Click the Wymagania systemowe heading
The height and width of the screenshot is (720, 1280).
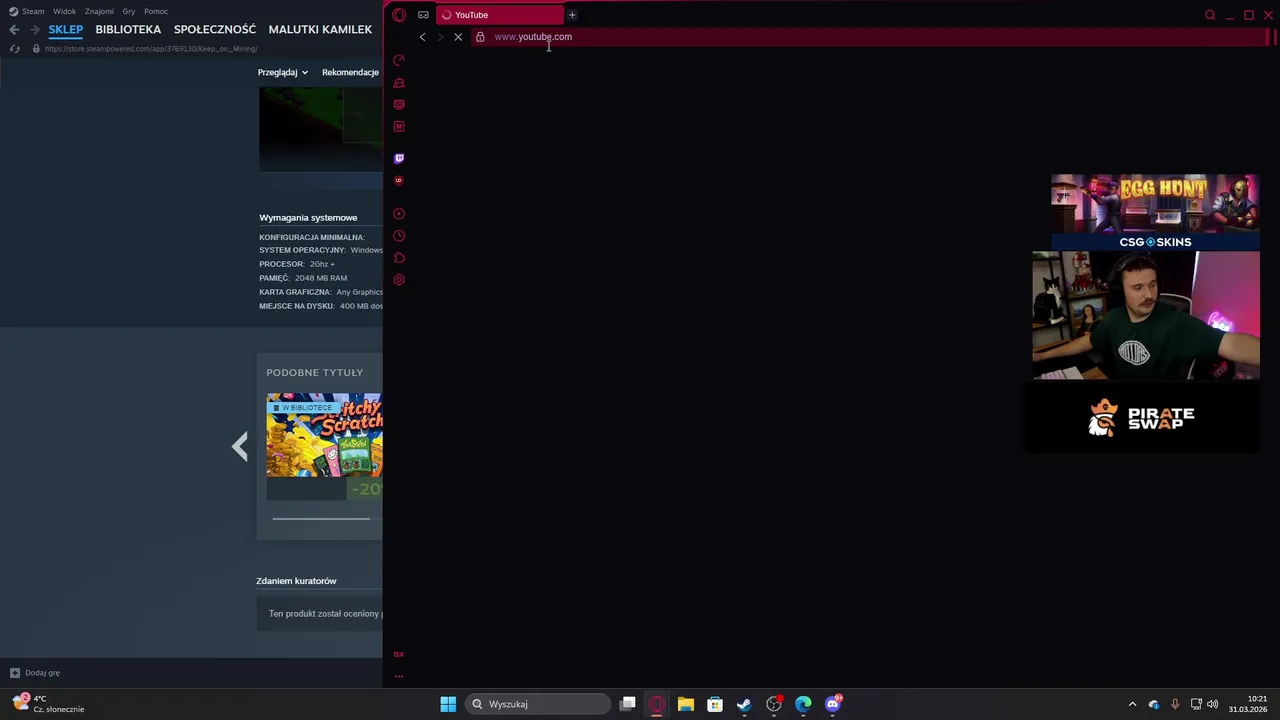pos(308,217)
